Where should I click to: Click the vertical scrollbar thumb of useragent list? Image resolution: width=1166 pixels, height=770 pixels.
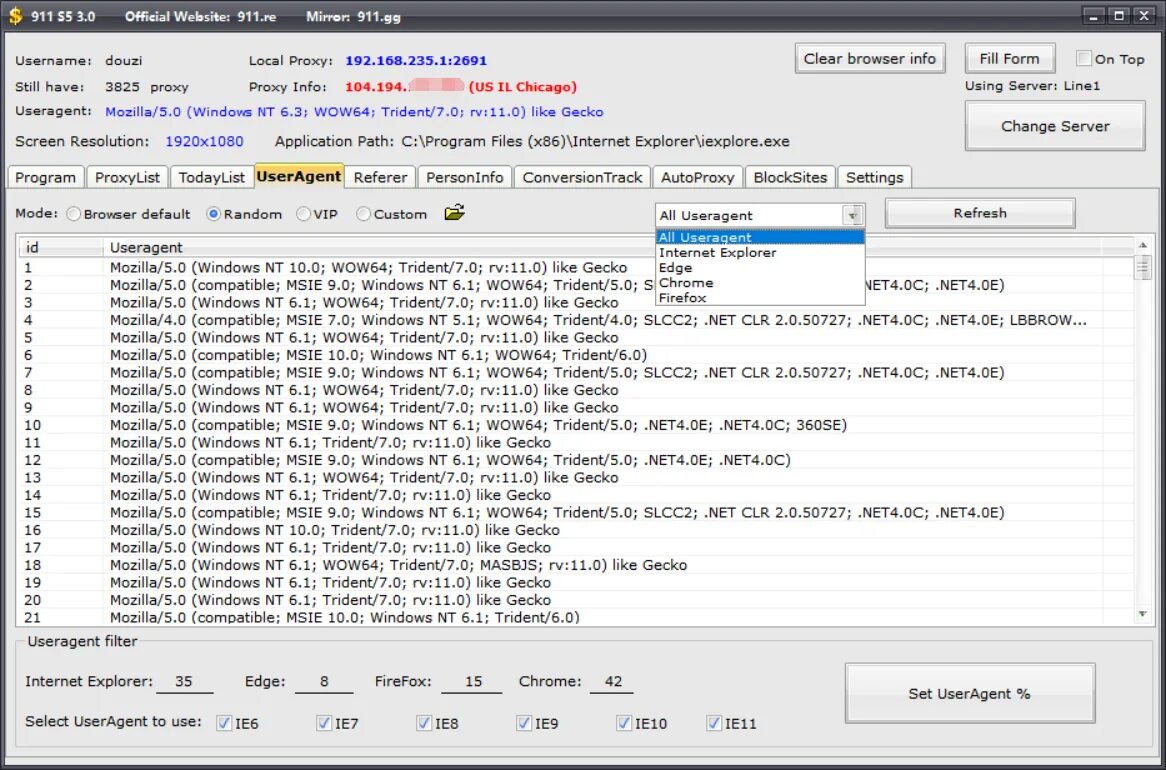1143,266
